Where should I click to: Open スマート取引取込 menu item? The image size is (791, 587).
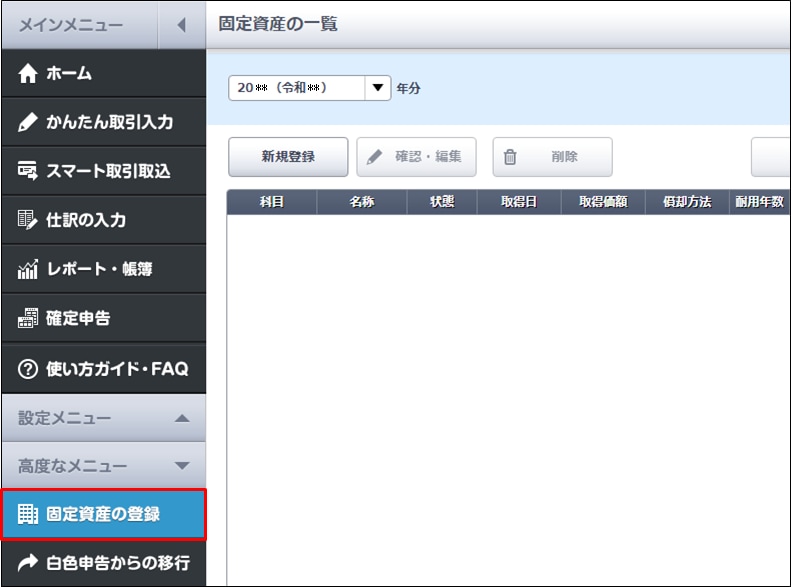point(103,171)
